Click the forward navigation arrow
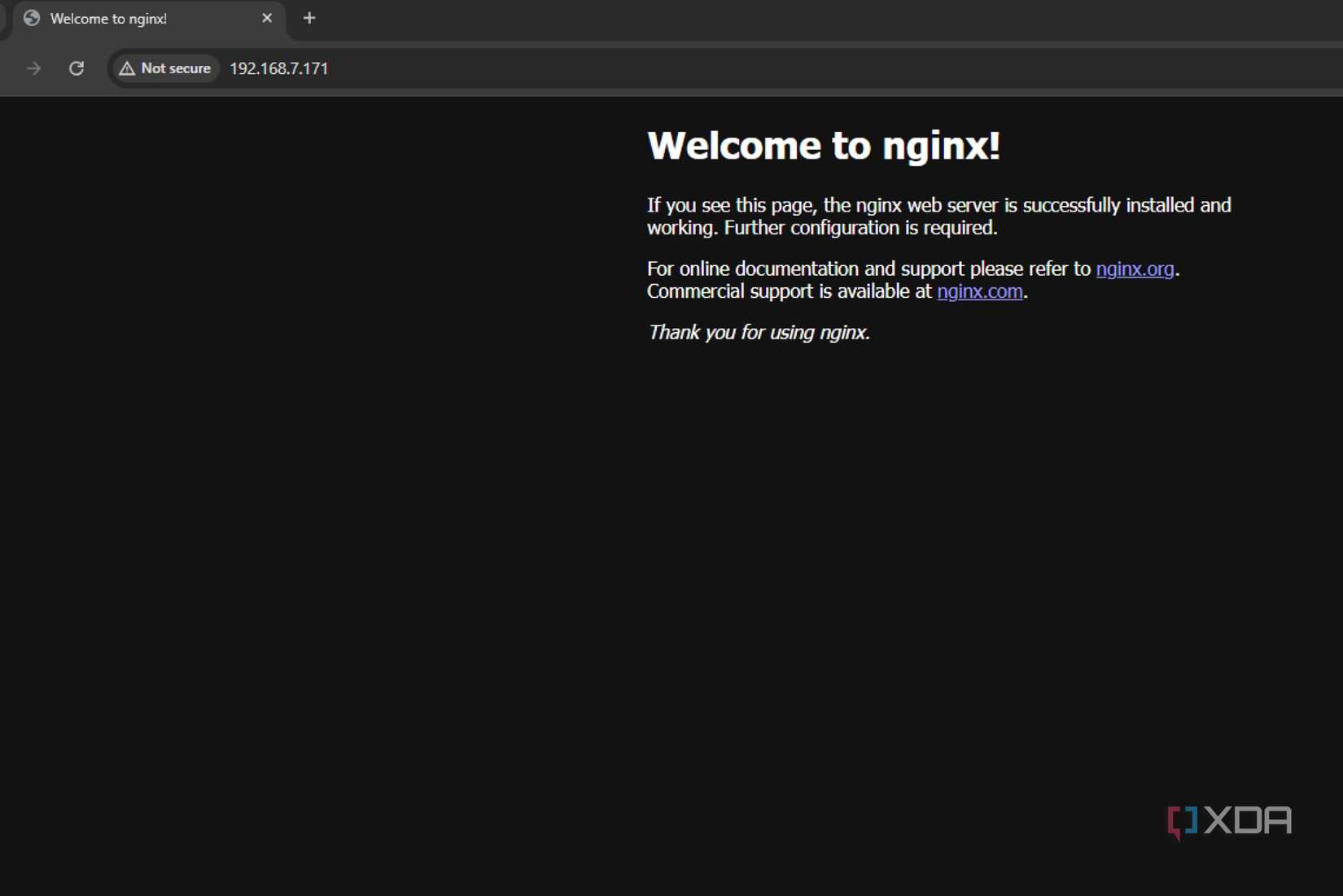1343x896 pixels. (33, 68)
